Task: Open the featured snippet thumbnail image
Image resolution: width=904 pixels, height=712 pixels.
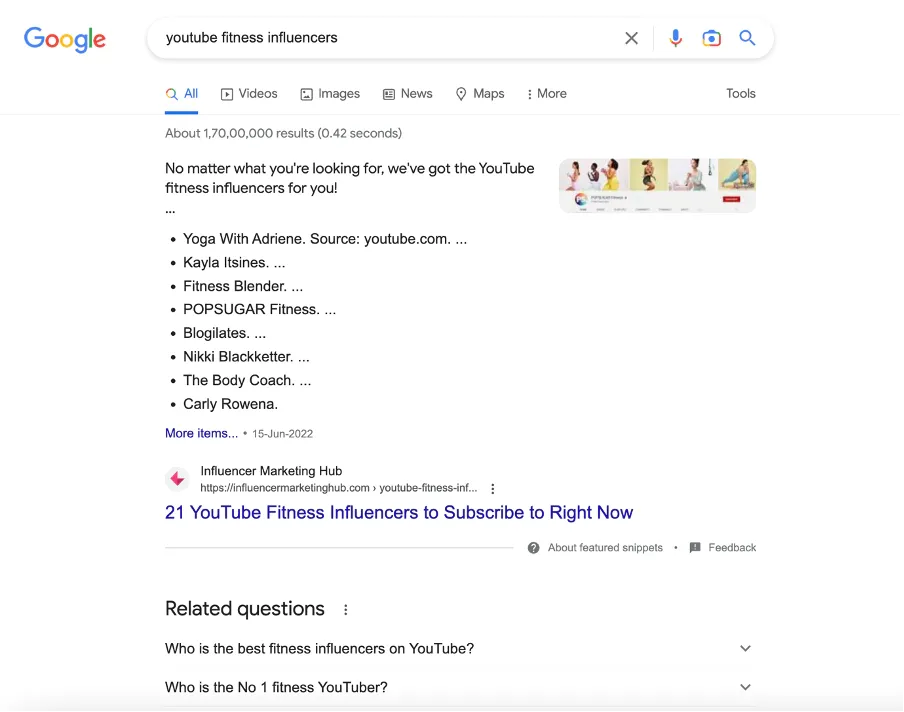Action: [657, 186]
